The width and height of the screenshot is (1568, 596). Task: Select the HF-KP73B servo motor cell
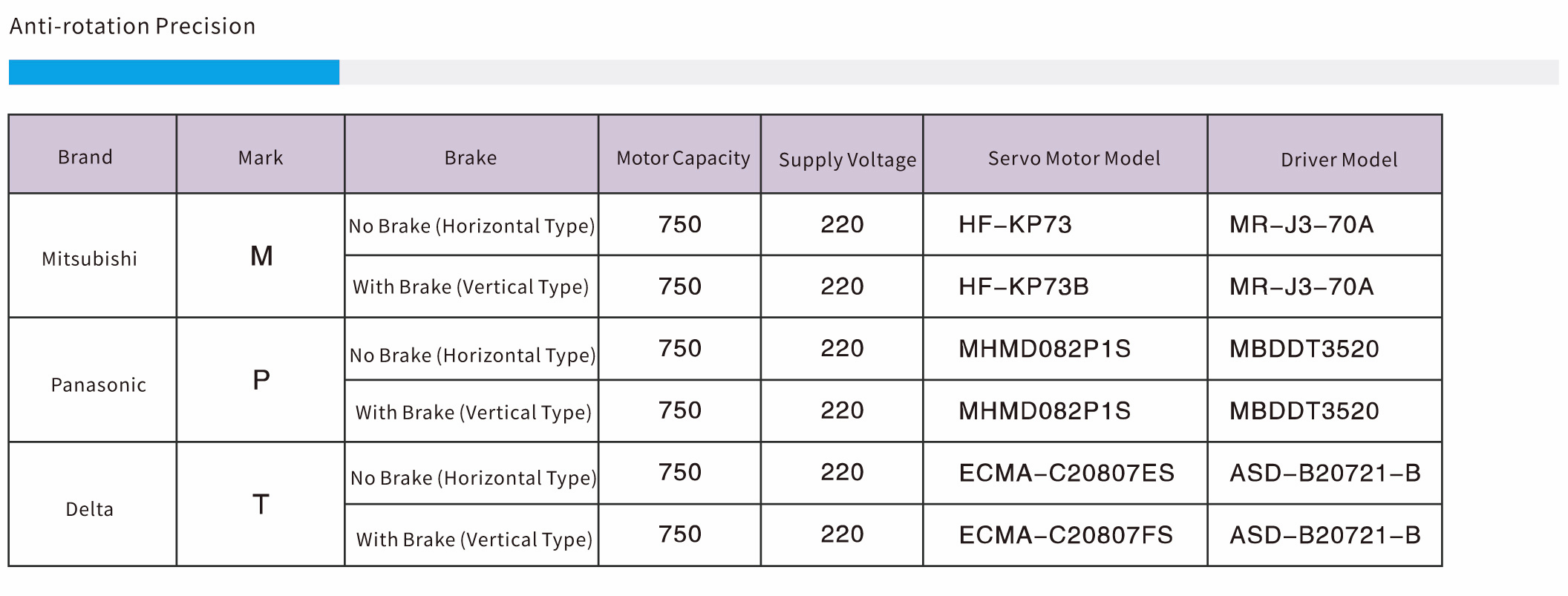[1023, 286]
